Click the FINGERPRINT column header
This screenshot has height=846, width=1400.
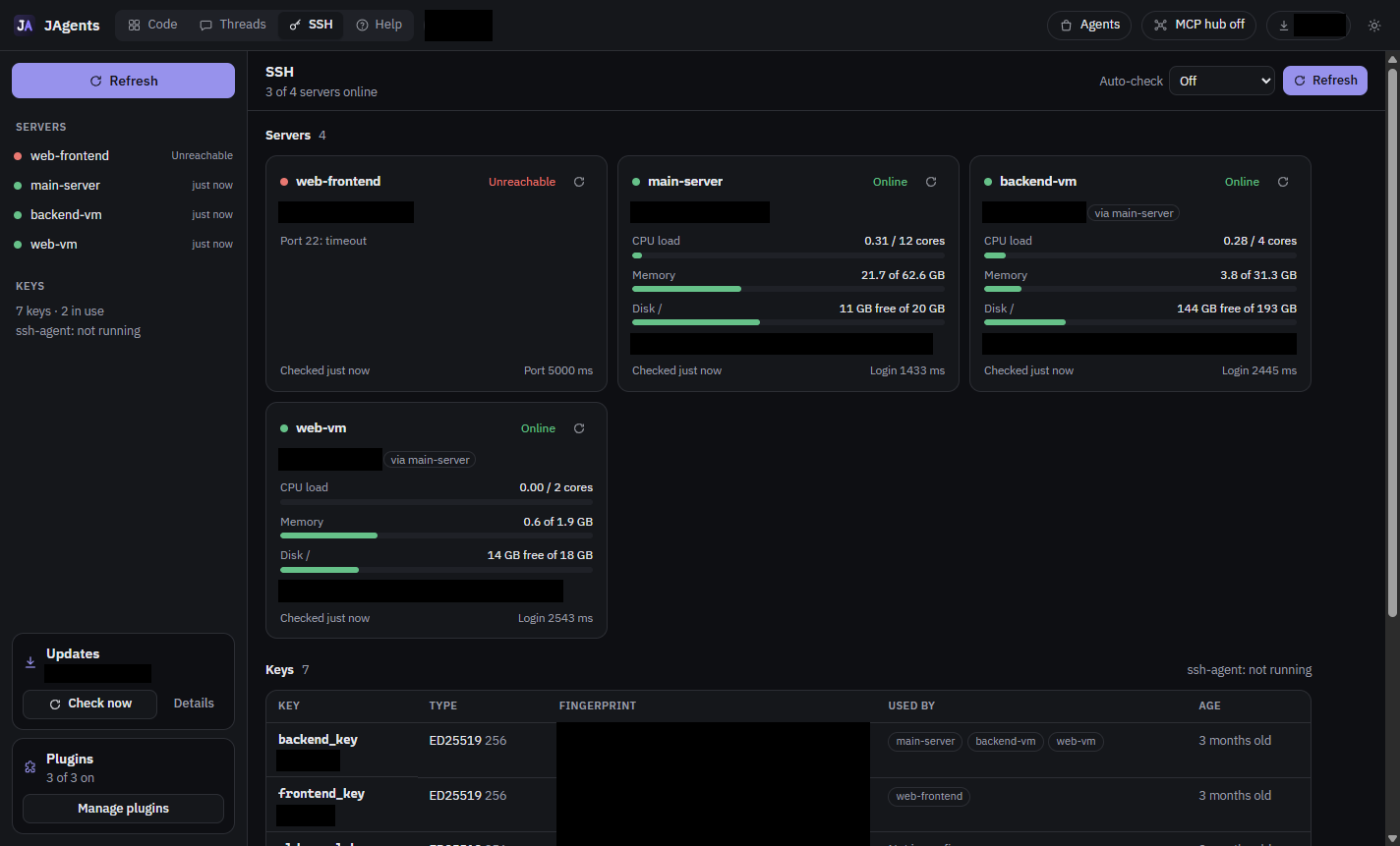click(597, 705)
